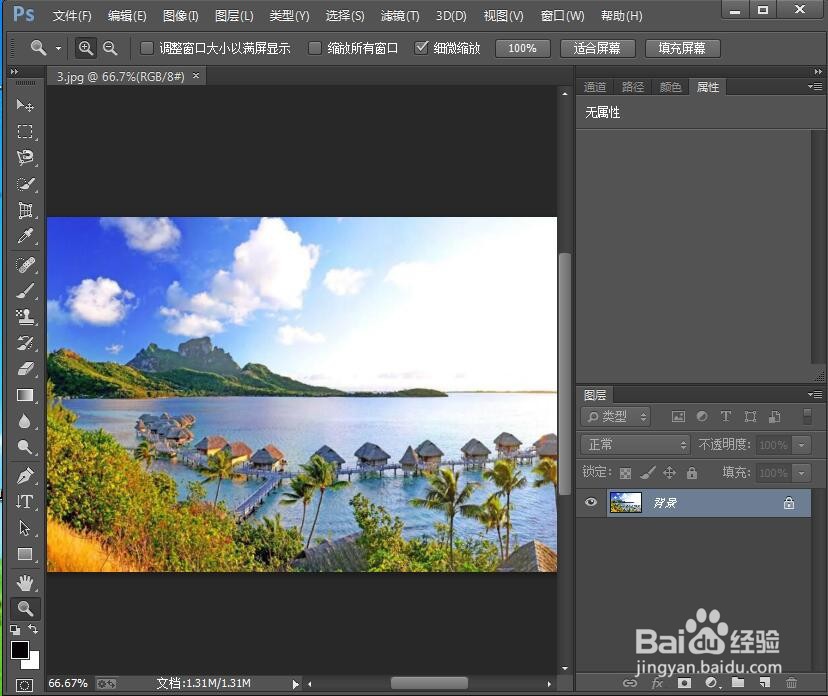Select the Blur tool
The height and width of the screenshot is (696, 828).
[25, 421]
